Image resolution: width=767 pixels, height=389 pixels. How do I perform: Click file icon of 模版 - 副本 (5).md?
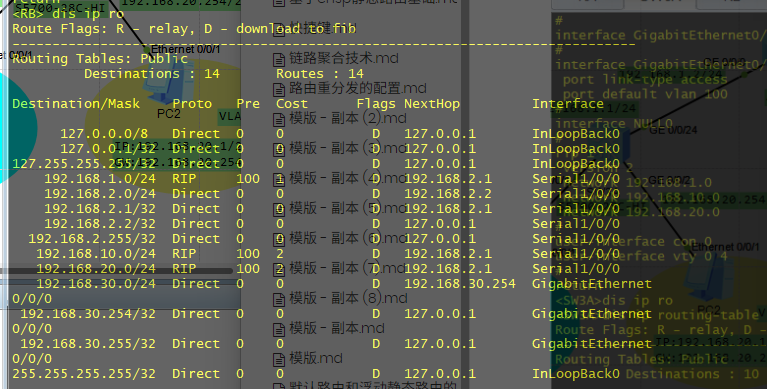click(279, 209)
